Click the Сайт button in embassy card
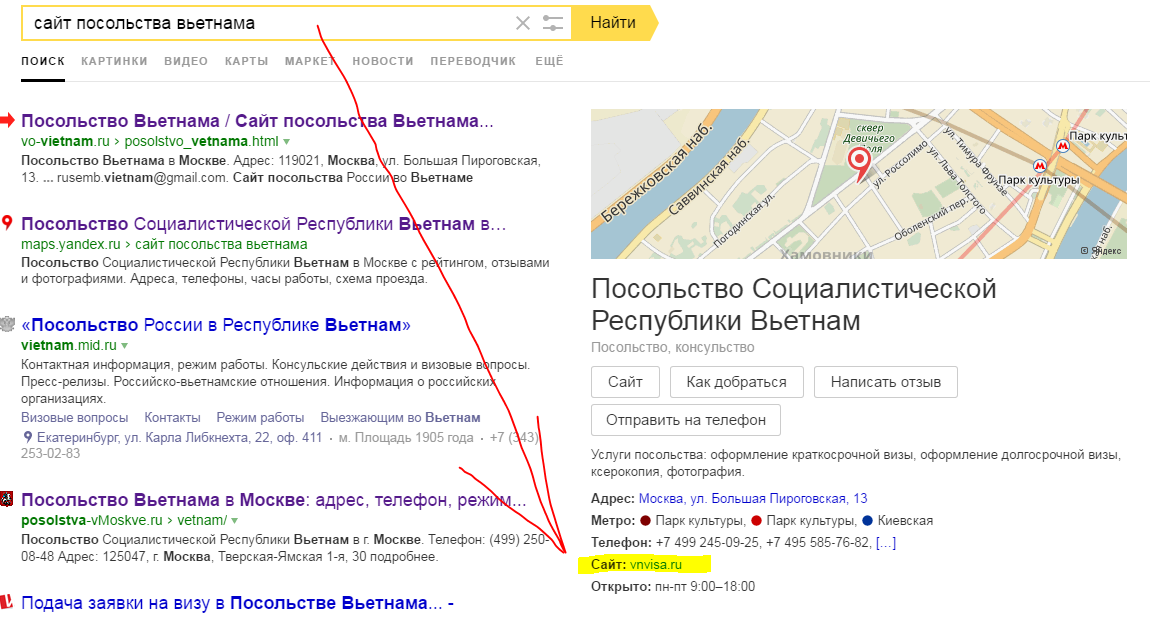This screenshot has height=620, width=1150. pyautogui.click(x=625, y=382)
